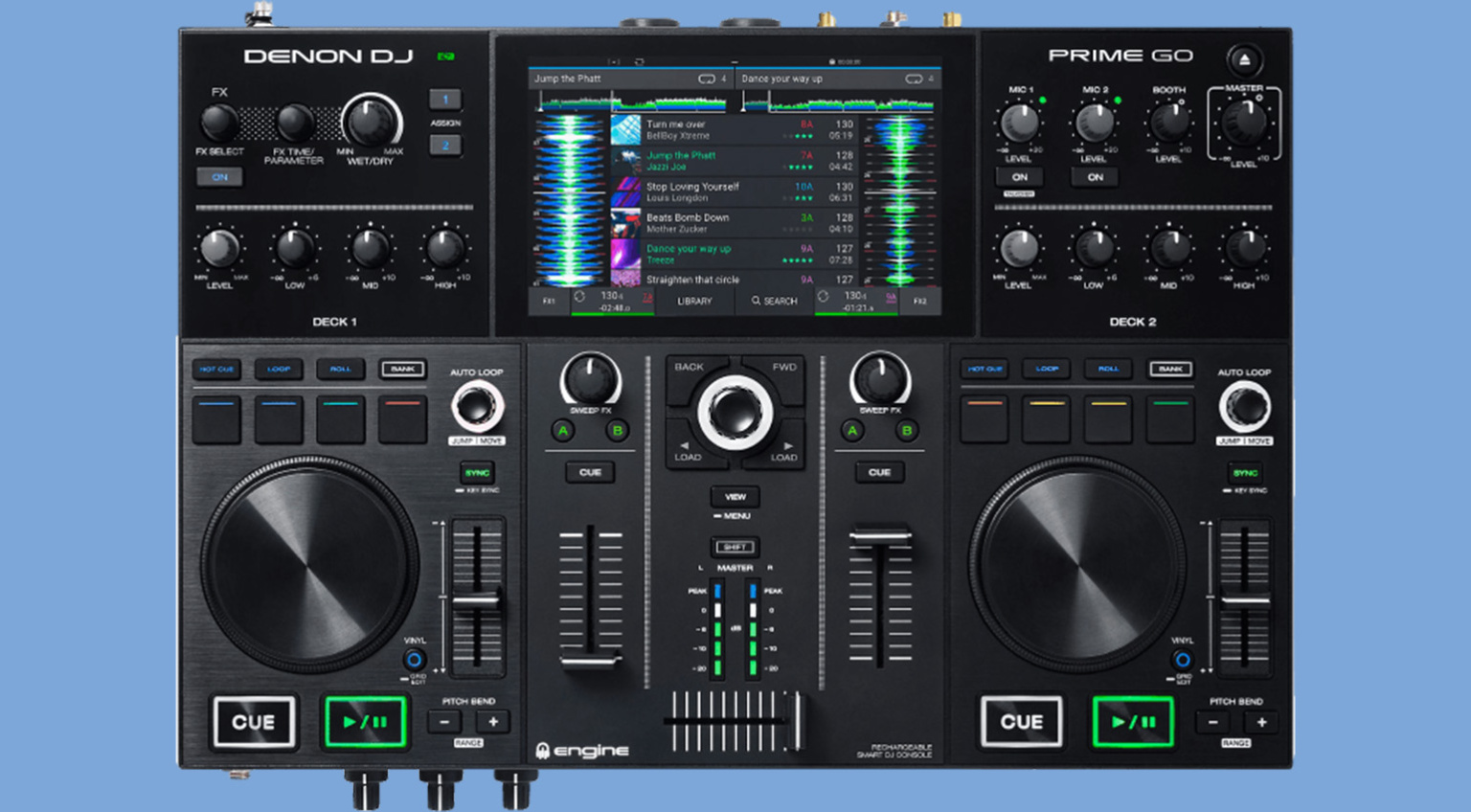1471x812 pixels.
Task: Select Deck 1 HOT CUE pad mode
Action: click(216, 369)
